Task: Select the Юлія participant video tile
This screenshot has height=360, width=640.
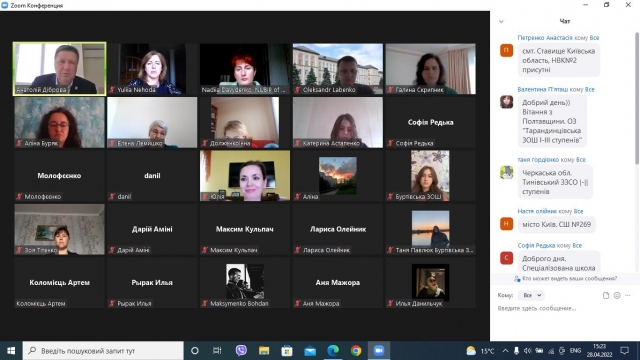Action: coord(245,176)
